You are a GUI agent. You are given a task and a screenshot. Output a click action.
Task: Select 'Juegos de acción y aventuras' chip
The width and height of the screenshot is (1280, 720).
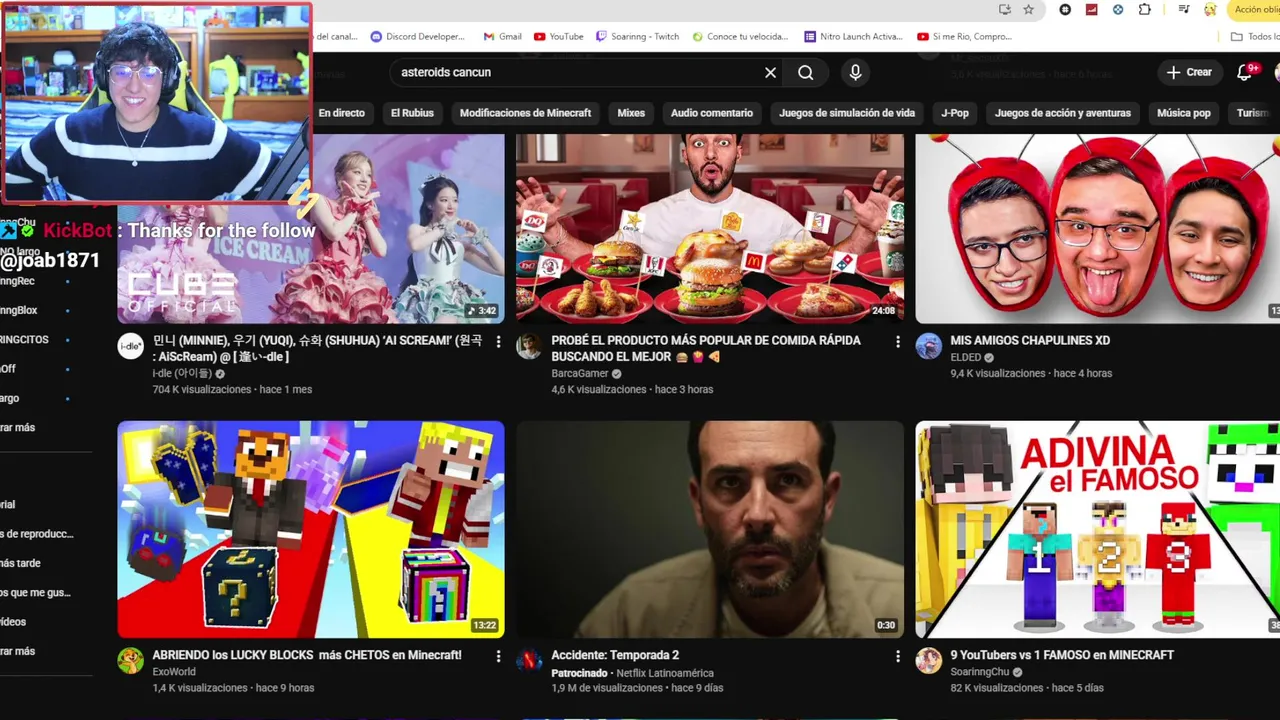point(1063,113)
